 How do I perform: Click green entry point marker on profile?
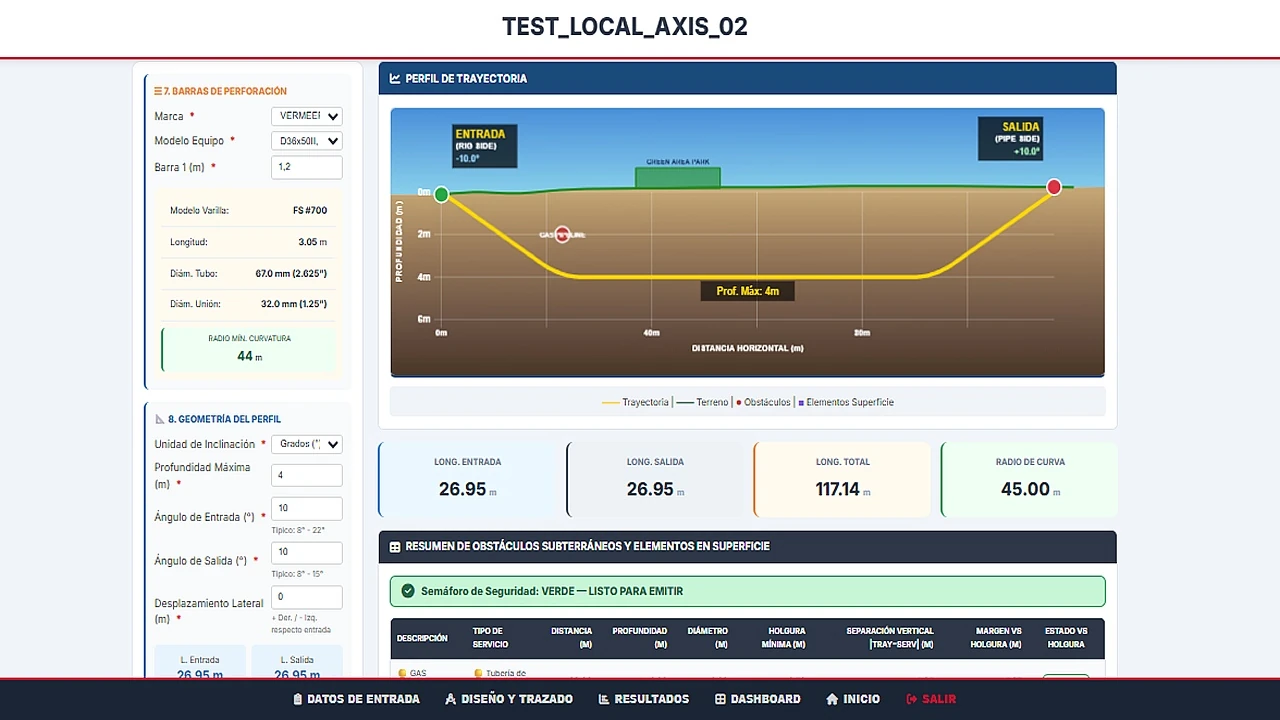click(441, 194)
